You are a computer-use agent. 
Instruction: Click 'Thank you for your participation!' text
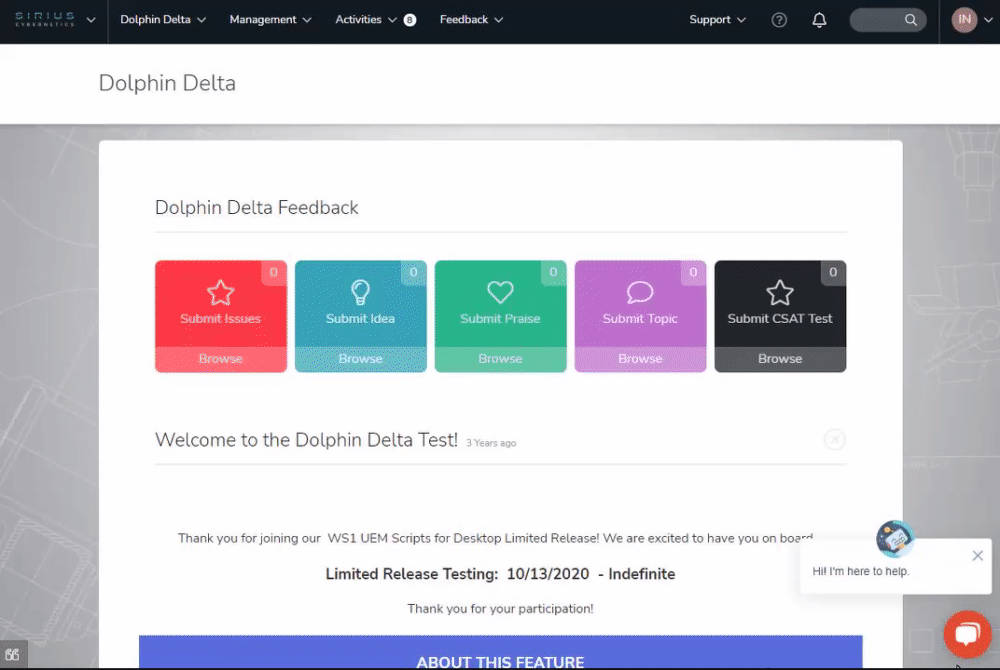point(500,609)
